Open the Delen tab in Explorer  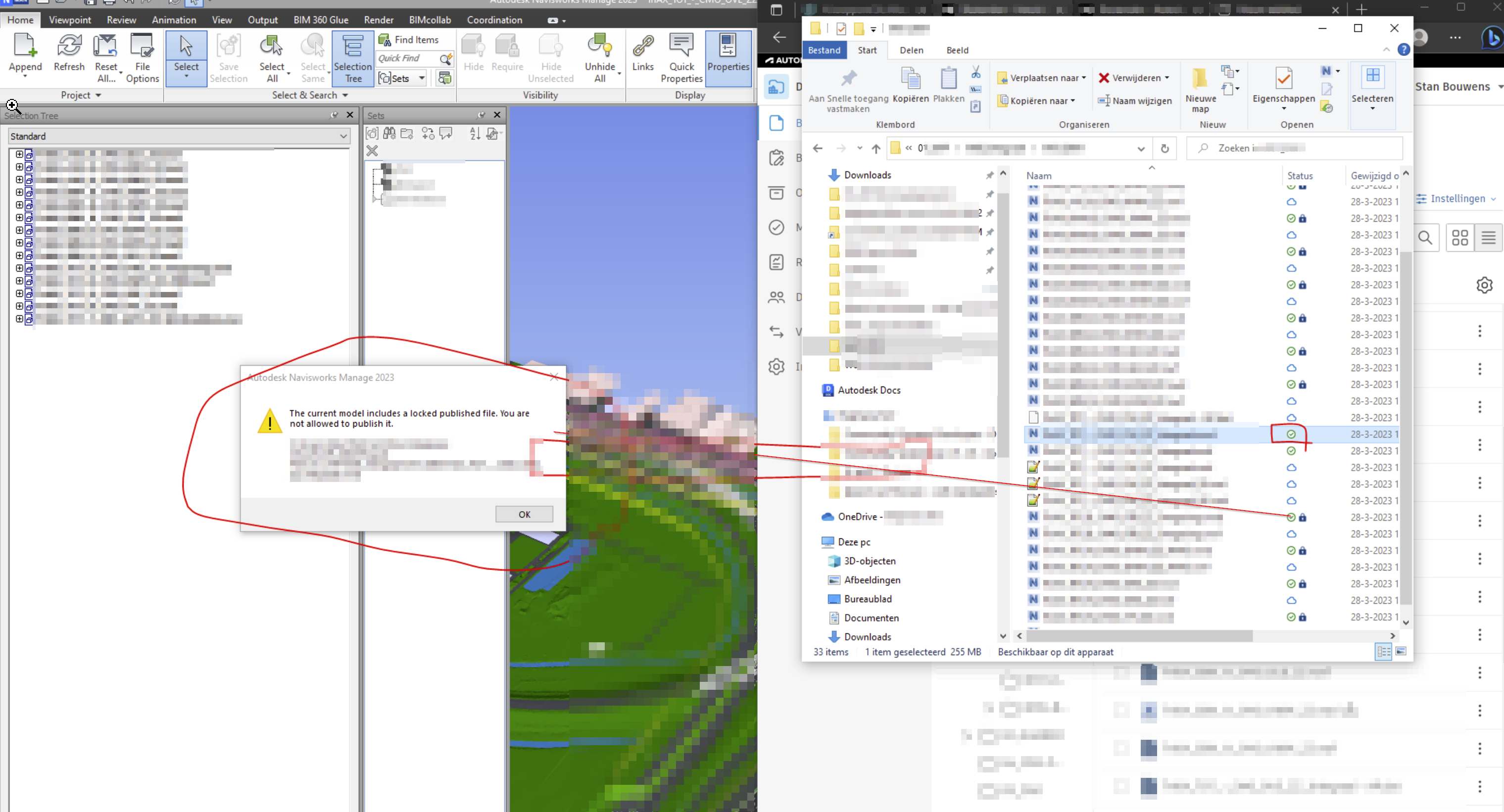(911, 50)
